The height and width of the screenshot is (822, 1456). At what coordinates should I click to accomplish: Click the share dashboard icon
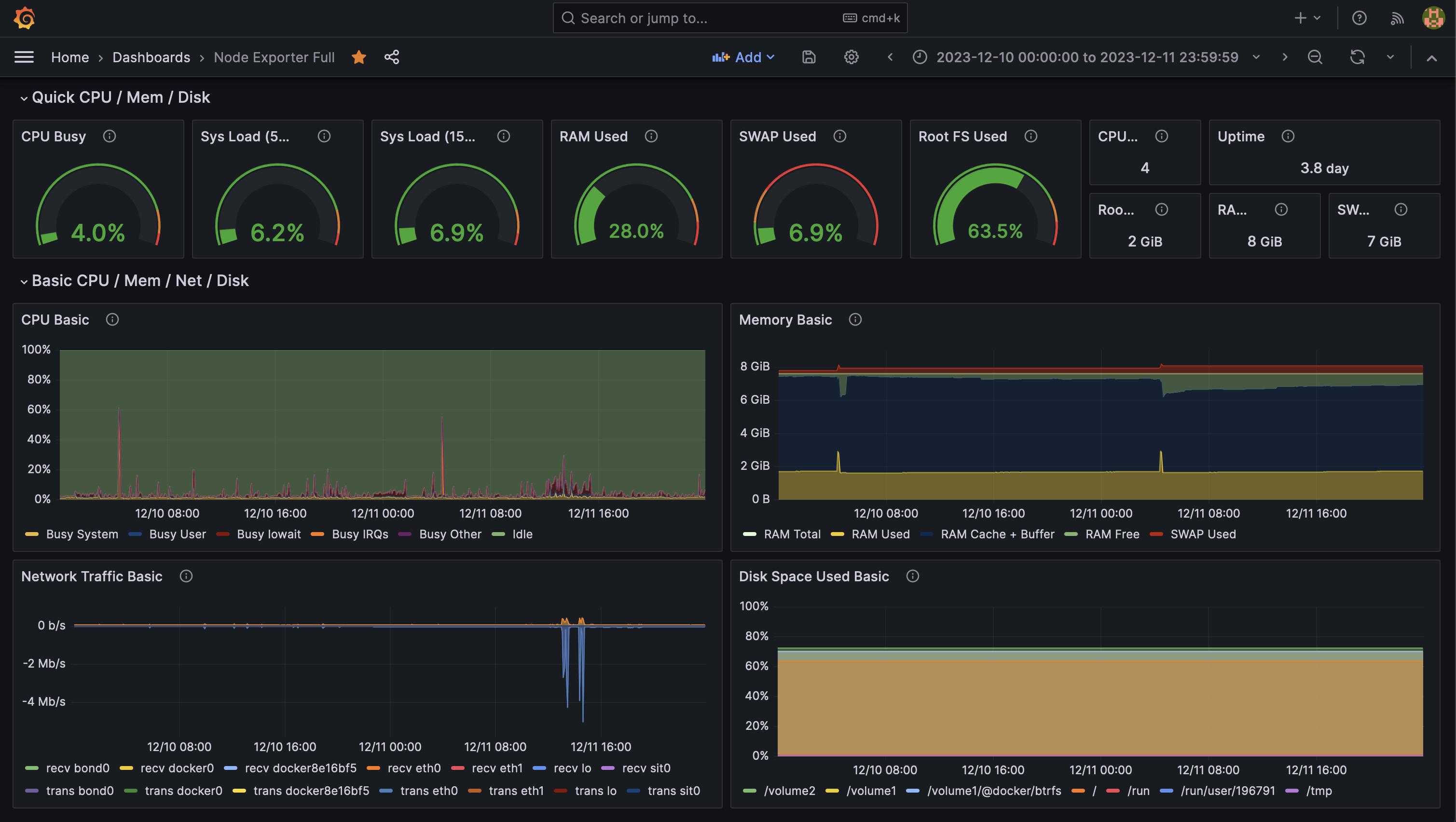[x=392, y=57]
